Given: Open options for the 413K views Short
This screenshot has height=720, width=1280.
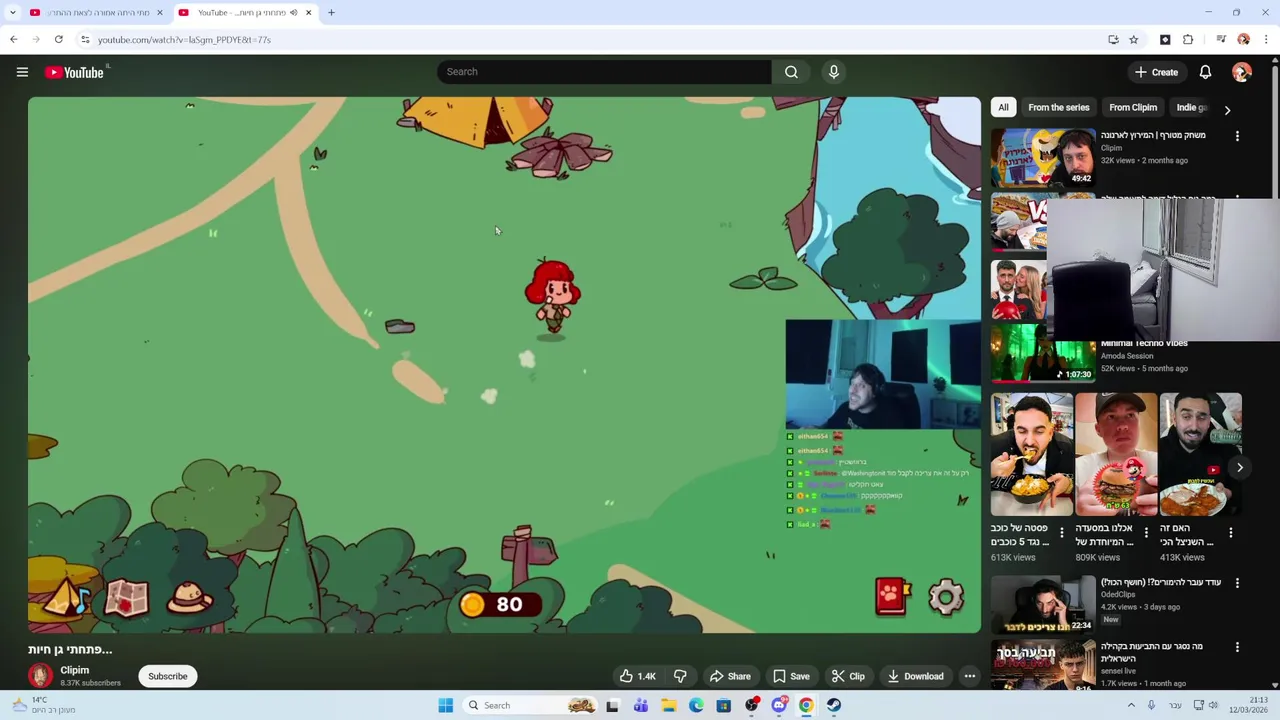Looking at the screenshot, I should coord(1230,533).
